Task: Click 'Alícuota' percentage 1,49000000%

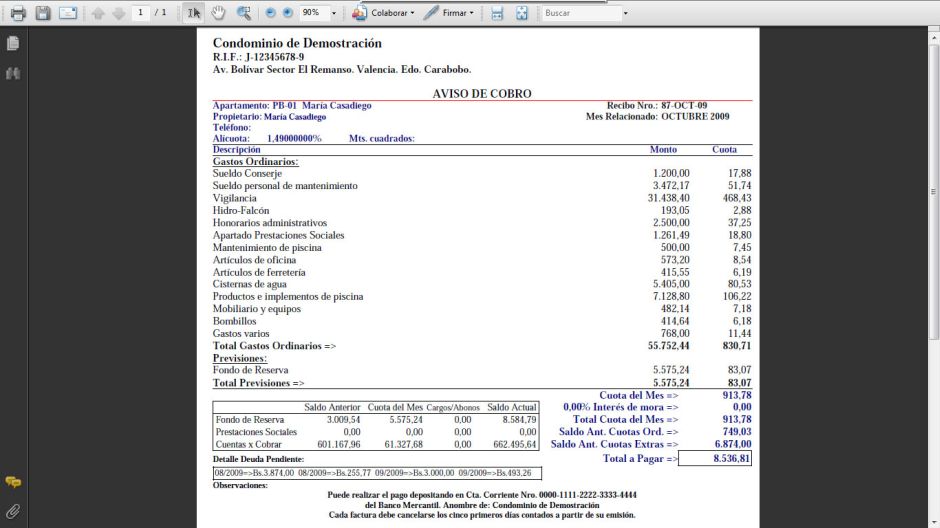Action: [294, 138]
